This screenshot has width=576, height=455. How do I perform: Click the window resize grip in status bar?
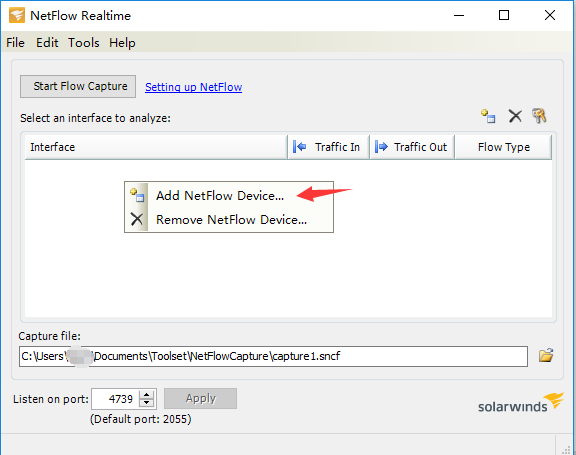pos(566,450)
